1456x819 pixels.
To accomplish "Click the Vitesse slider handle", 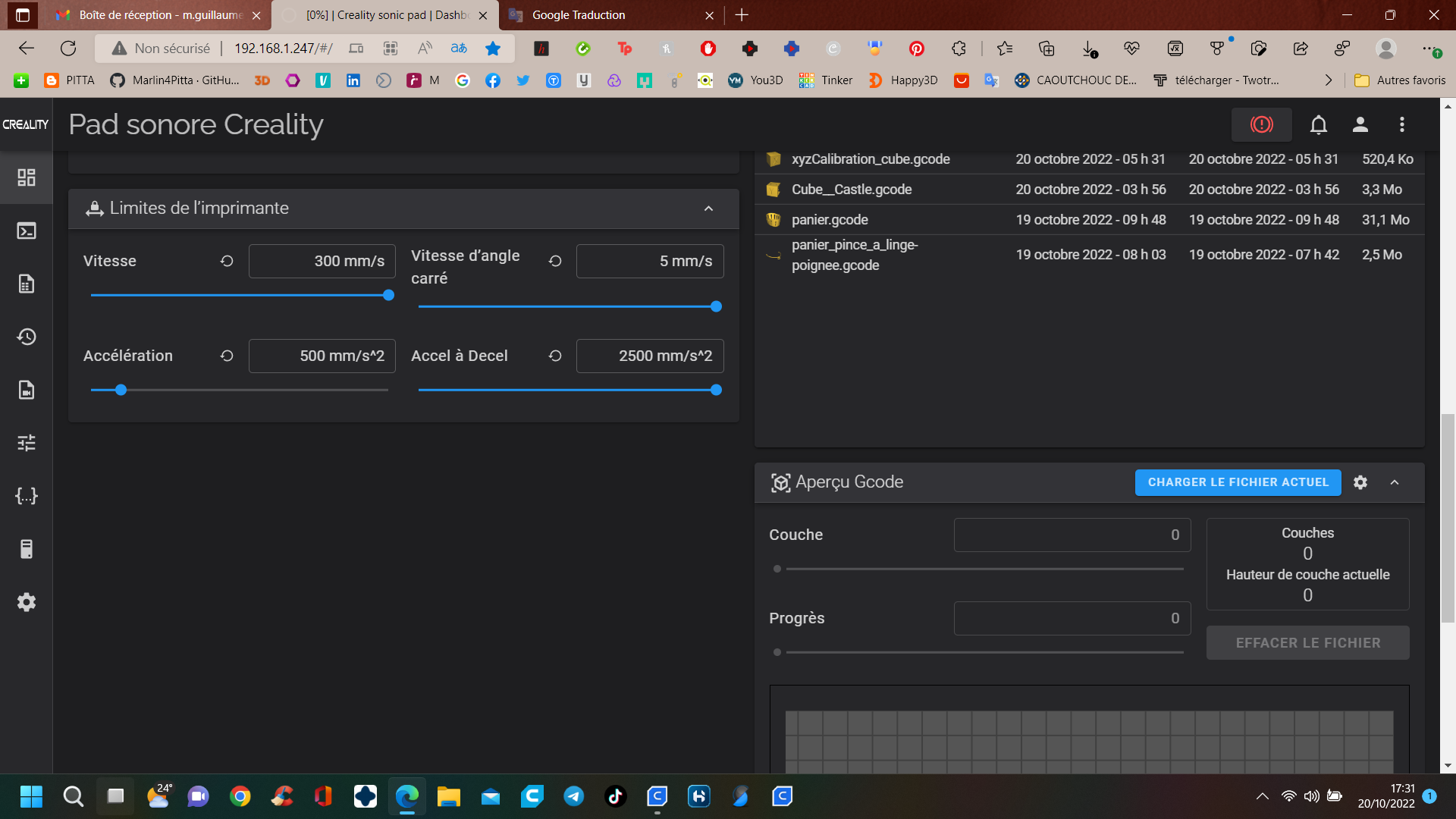I will pos(388,295).
